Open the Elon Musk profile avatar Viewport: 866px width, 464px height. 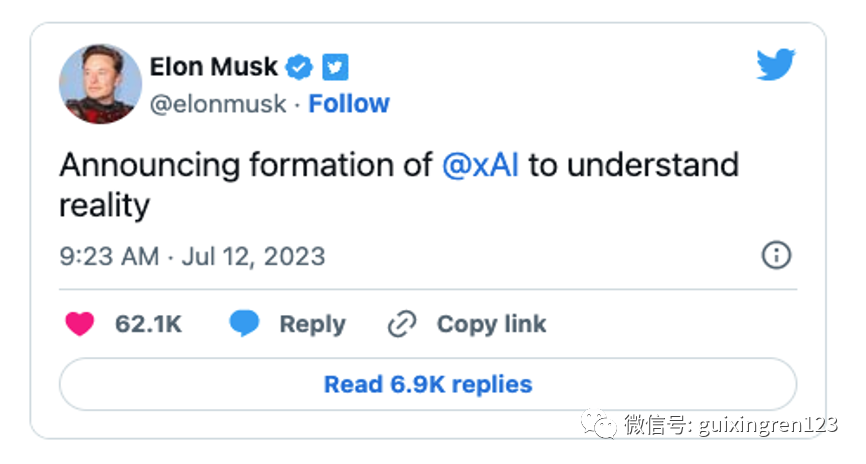click(x=98, y=84)
